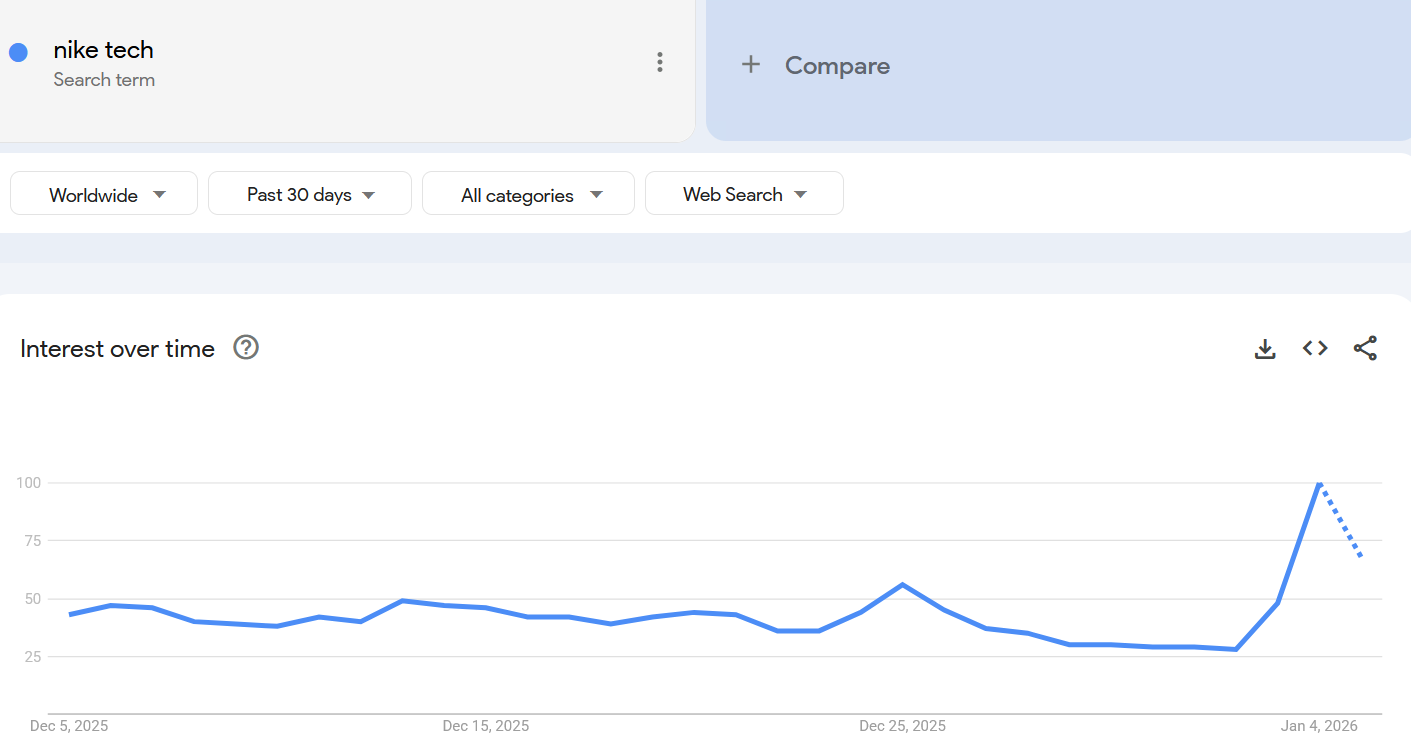Image resolution: width=1411 pixels, height=737 pixels.
Task: Click the plus icon beside Compare
Action: coord(751,65)
